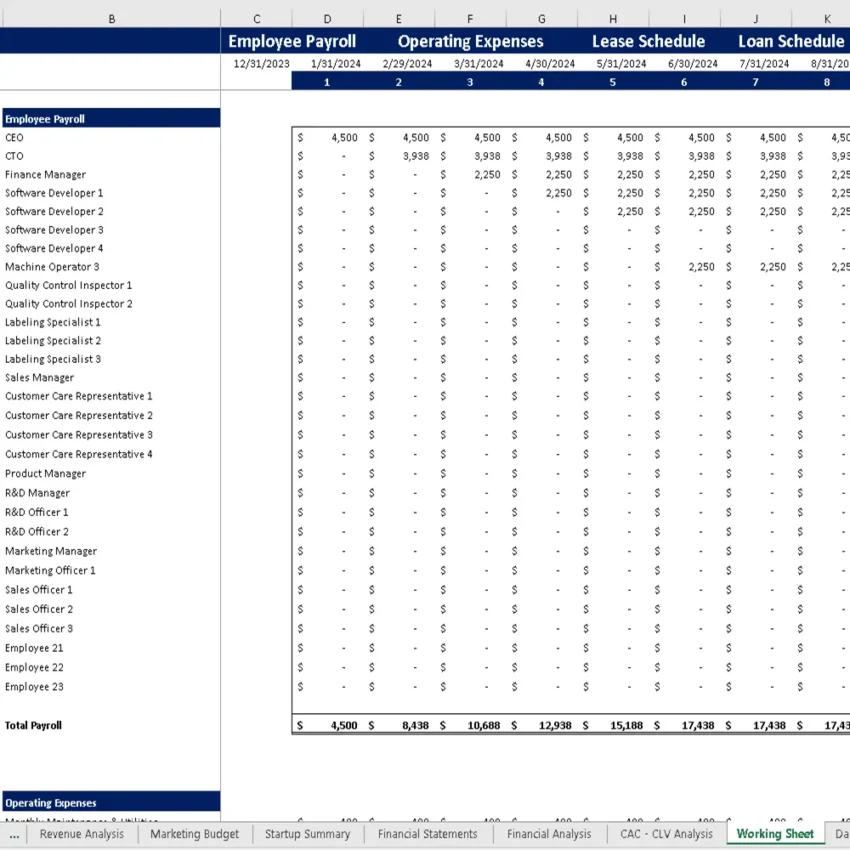Select column G header
This screenshot has height=850, width=850.
[542, 19]
